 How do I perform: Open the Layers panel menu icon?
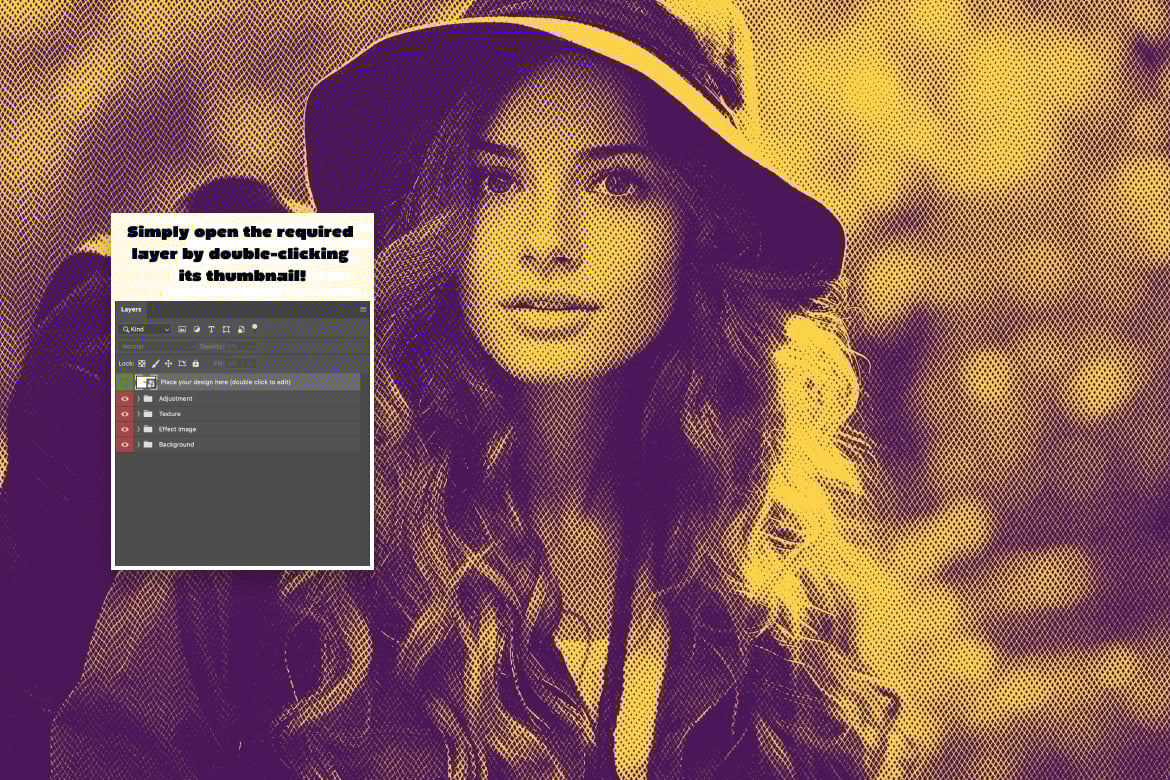pyautogui.click(x=363, y=309)
